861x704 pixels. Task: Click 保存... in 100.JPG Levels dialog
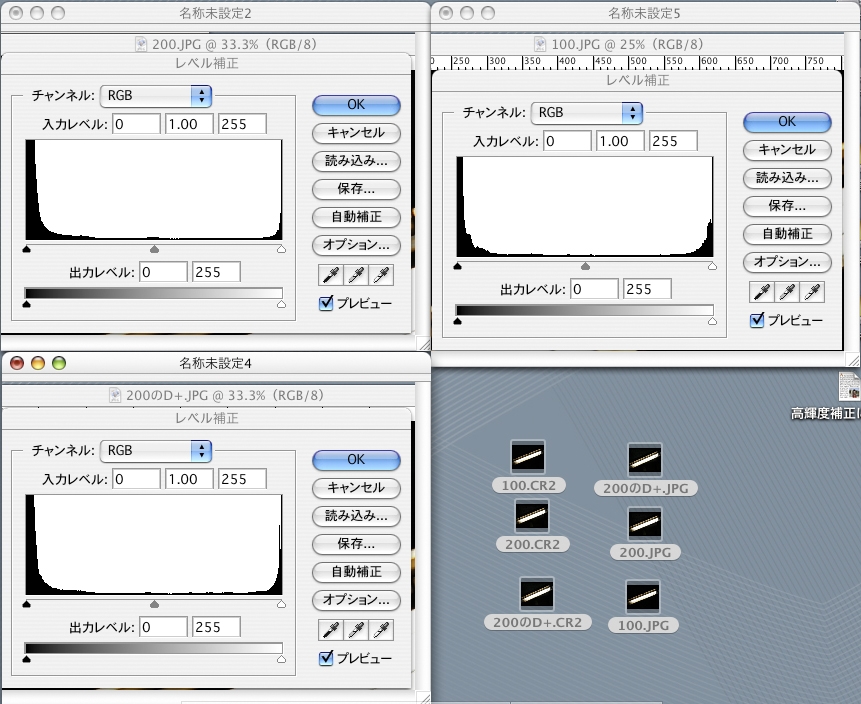787,206
